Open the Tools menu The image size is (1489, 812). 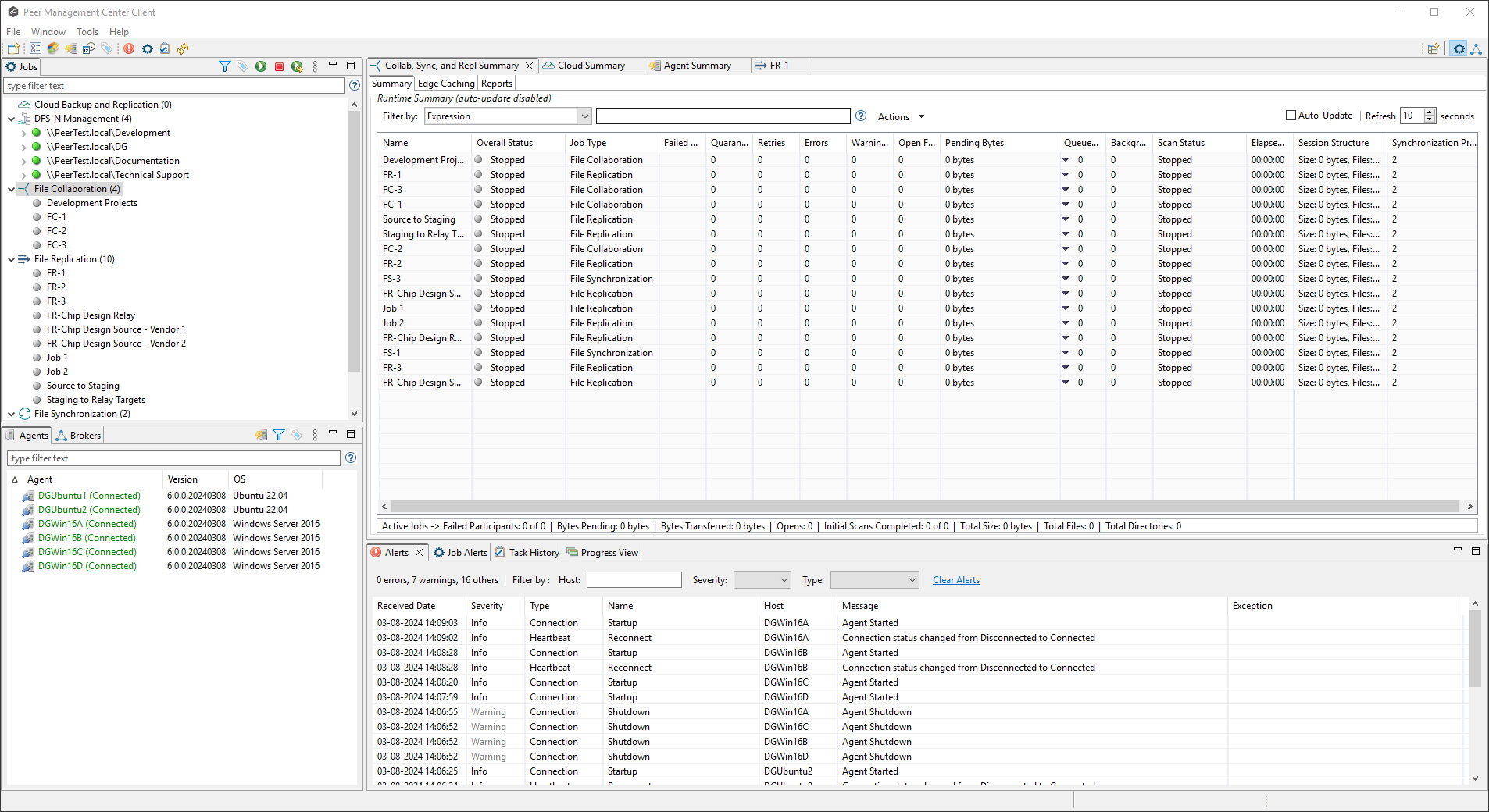tap(87, 32)
